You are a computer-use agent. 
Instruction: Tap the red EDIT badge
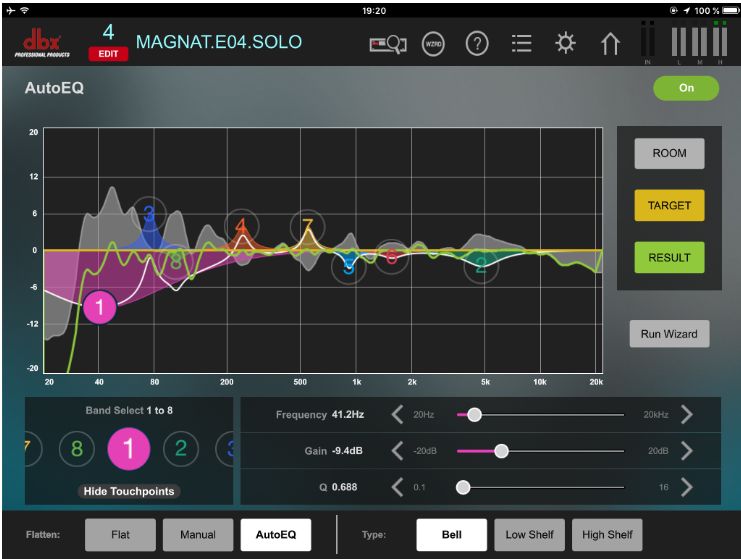coord(108,54)
